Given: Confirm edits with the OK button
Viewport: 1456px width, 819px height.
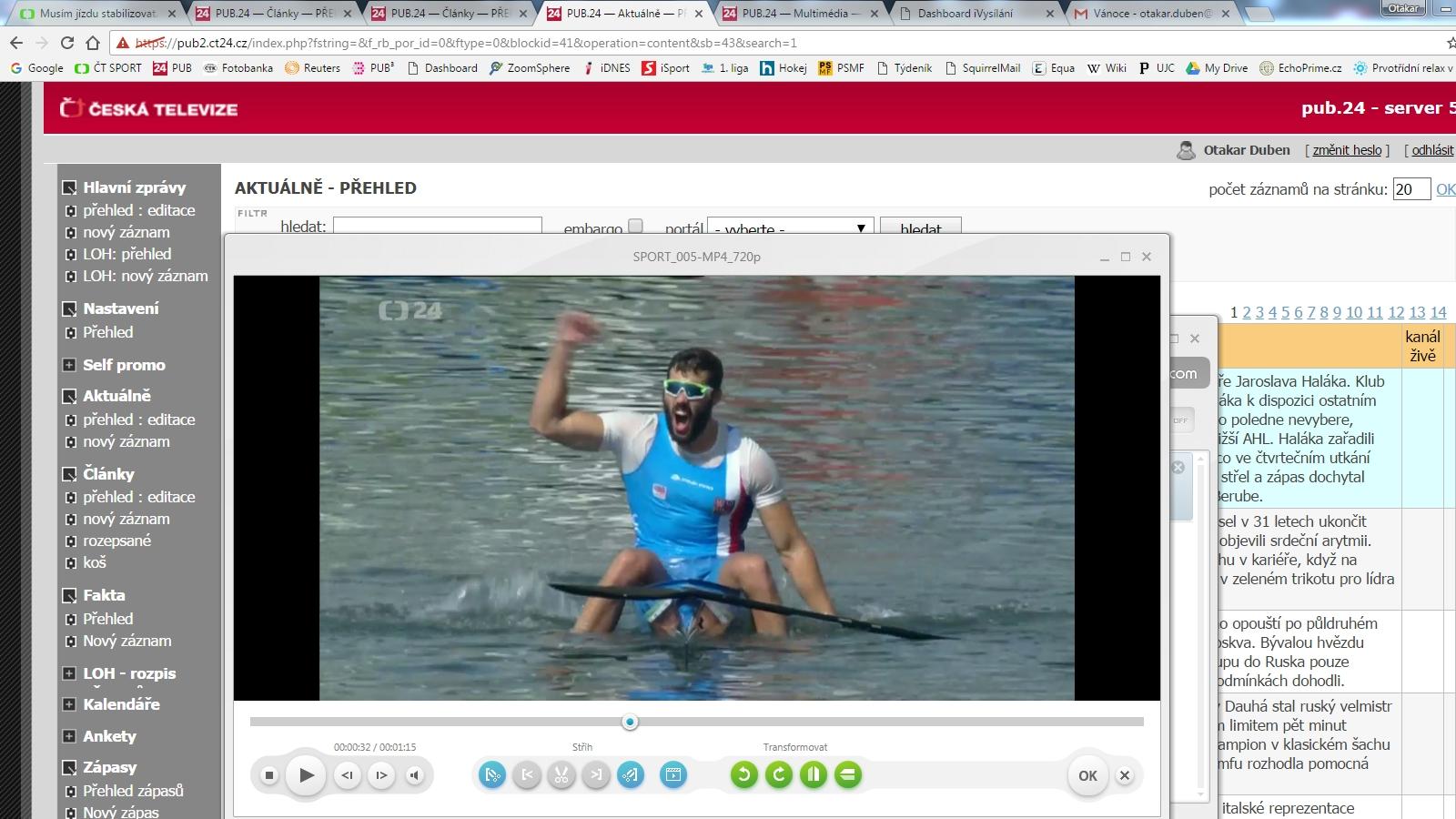Looking at the screenshot, I should point(1087,775).
